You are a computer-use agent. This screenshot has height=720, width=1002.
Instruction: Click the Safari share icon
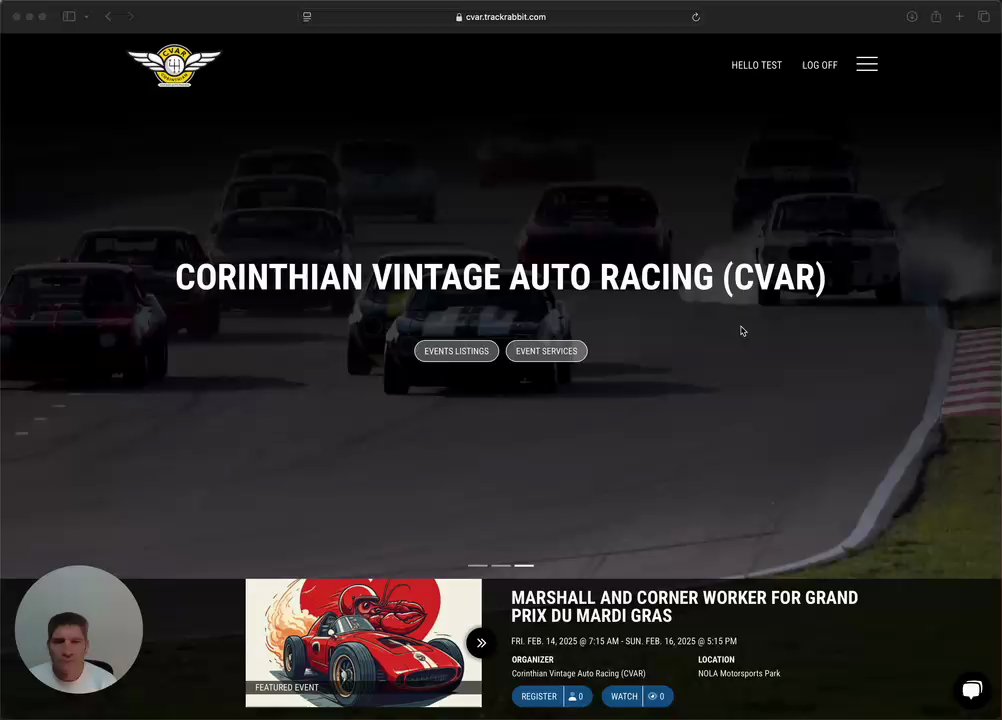point(936,17)
